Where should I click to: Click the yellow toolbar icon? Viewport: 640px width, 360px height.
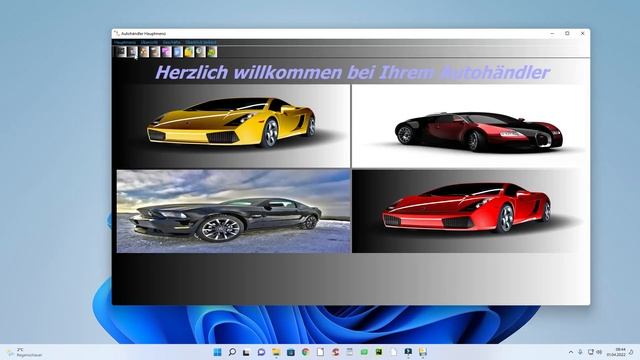(189, 52)
